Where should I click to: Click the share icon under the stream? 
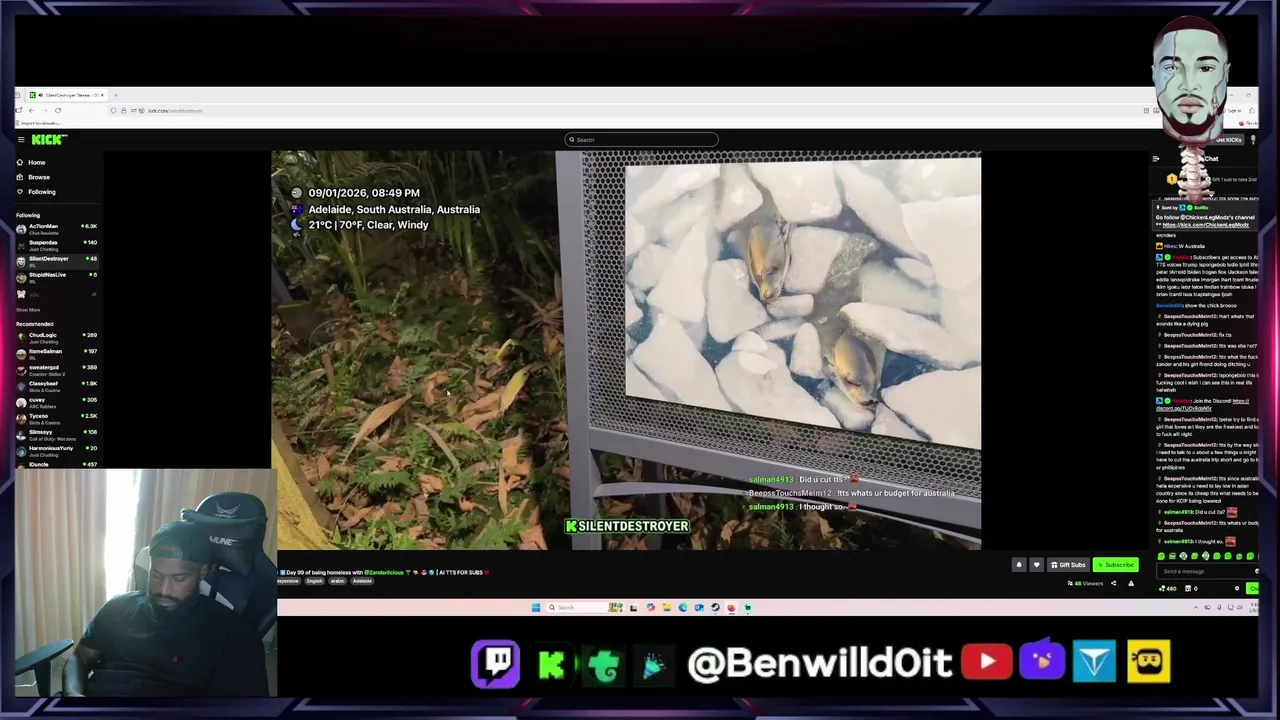pos(1113,583)
